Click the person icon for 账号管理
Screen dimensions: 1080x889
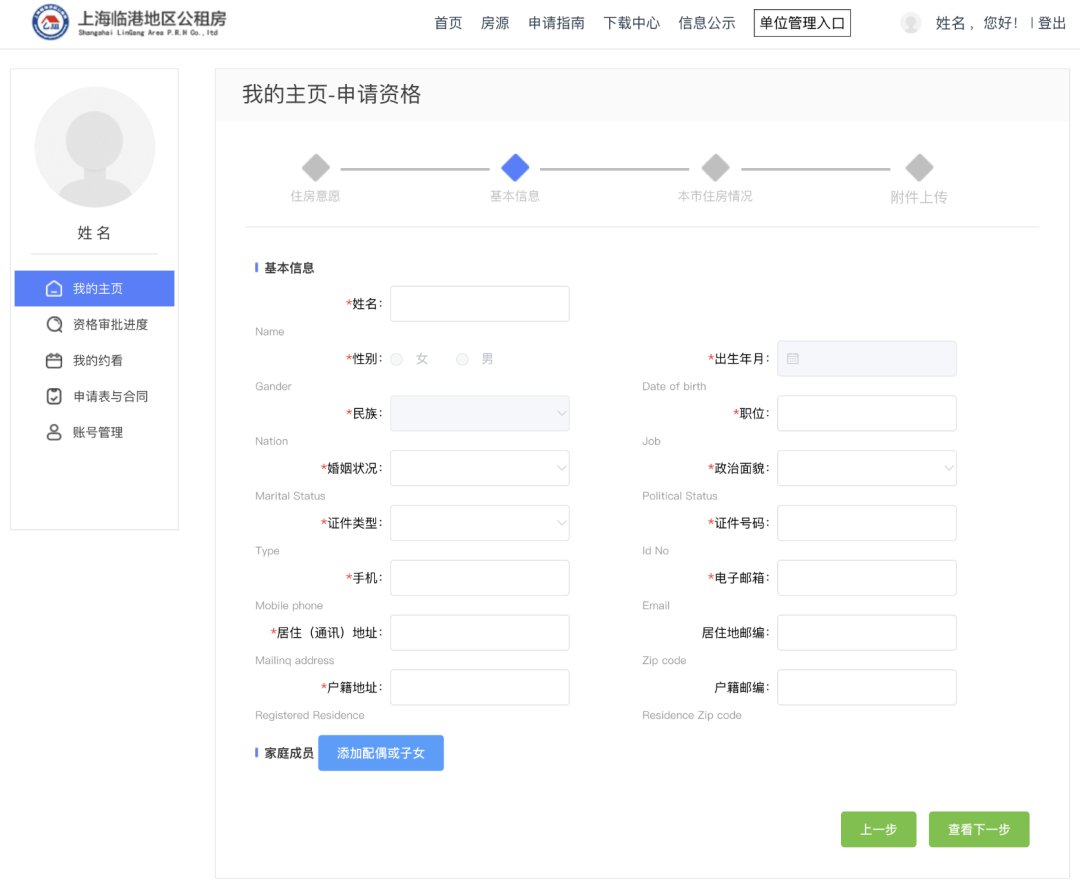[x=55, y=433]
